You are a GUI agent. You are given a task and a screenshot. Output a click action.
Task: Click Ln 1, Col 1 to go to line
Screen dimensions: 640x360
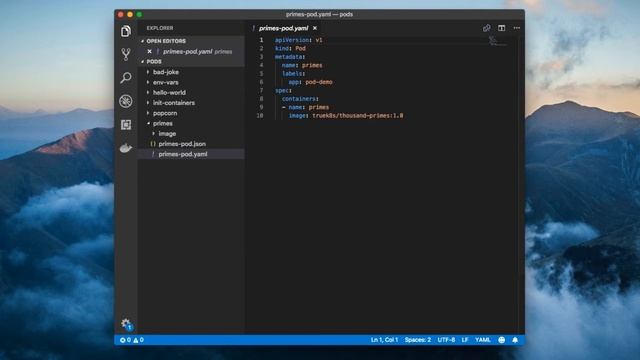[384, 340]
